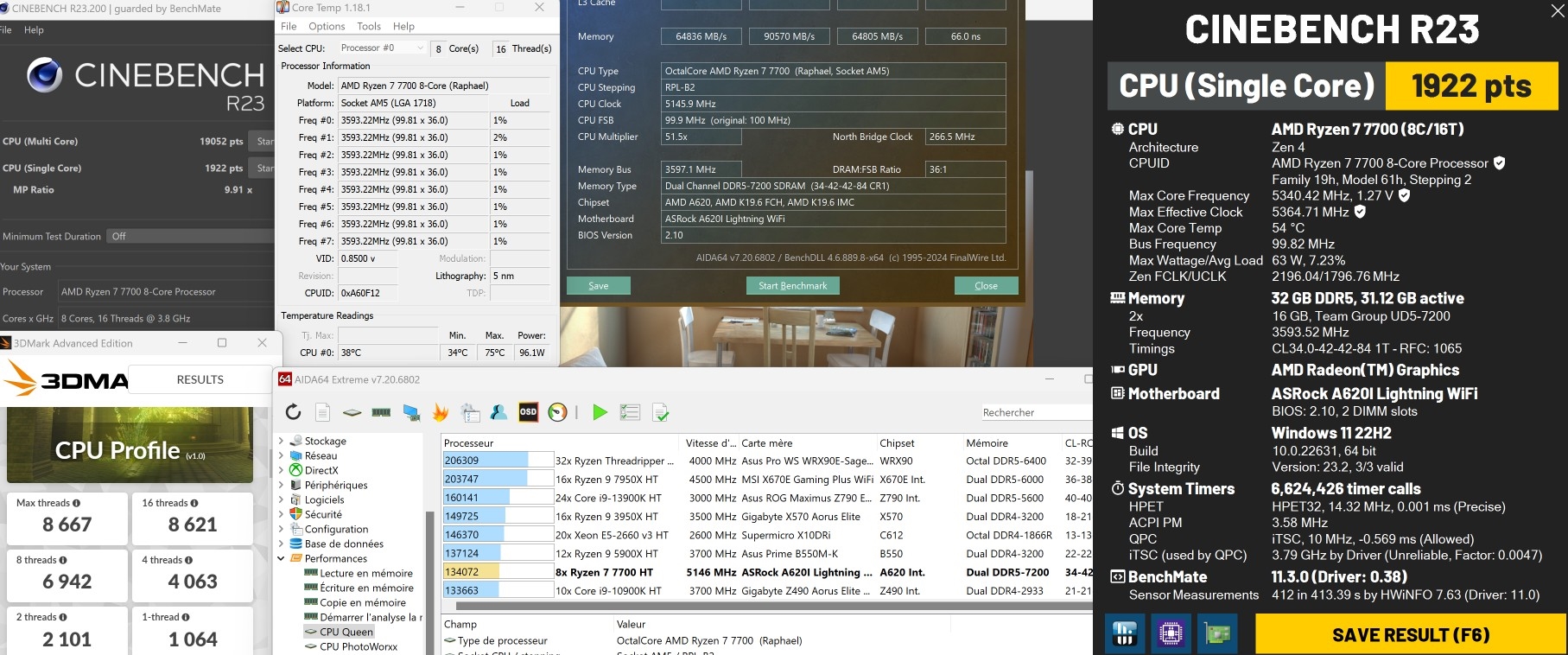Open the AIDA64 report page icon
Image resolution: width=1568 pixels, height=655 pixels.
tap(322, 412)
